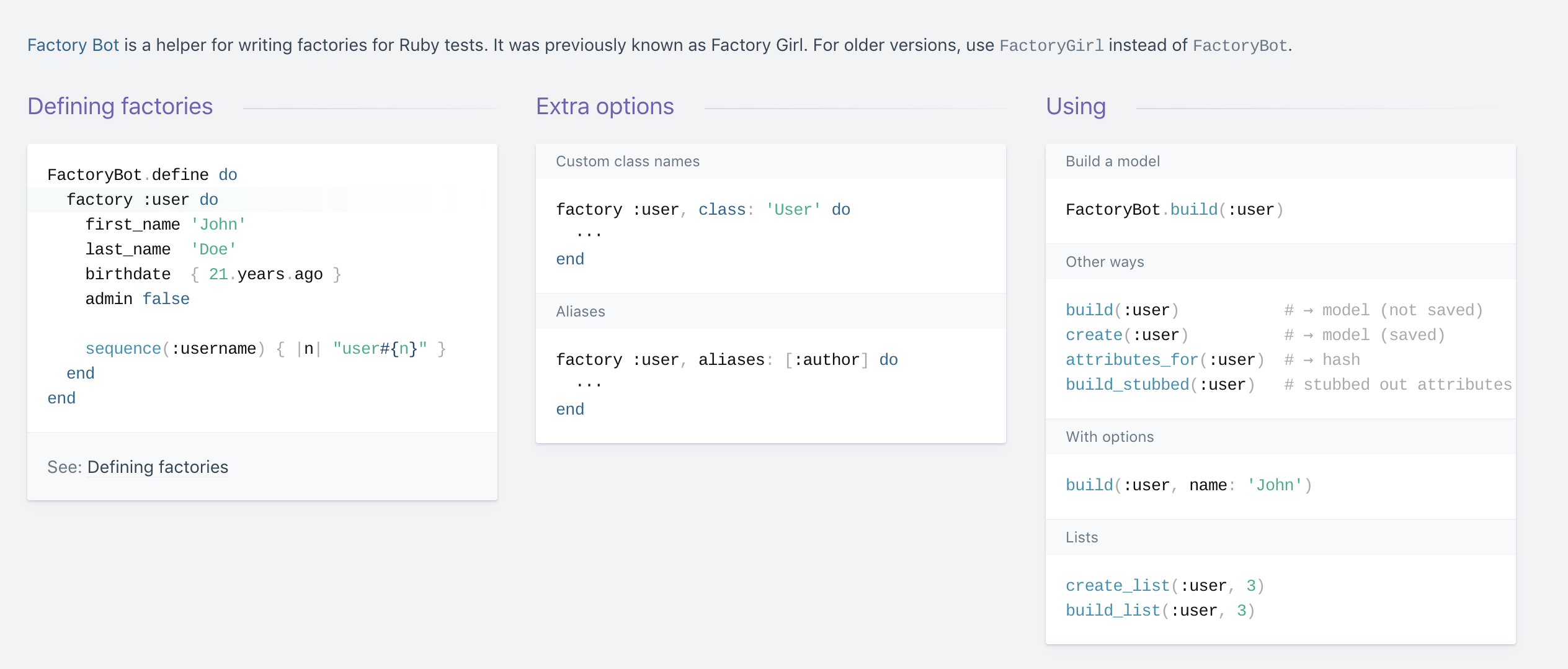This screenshot has height=669, width=1568.
Task: Select the Build a model subheading
Action: click(x=1113, y=161)
